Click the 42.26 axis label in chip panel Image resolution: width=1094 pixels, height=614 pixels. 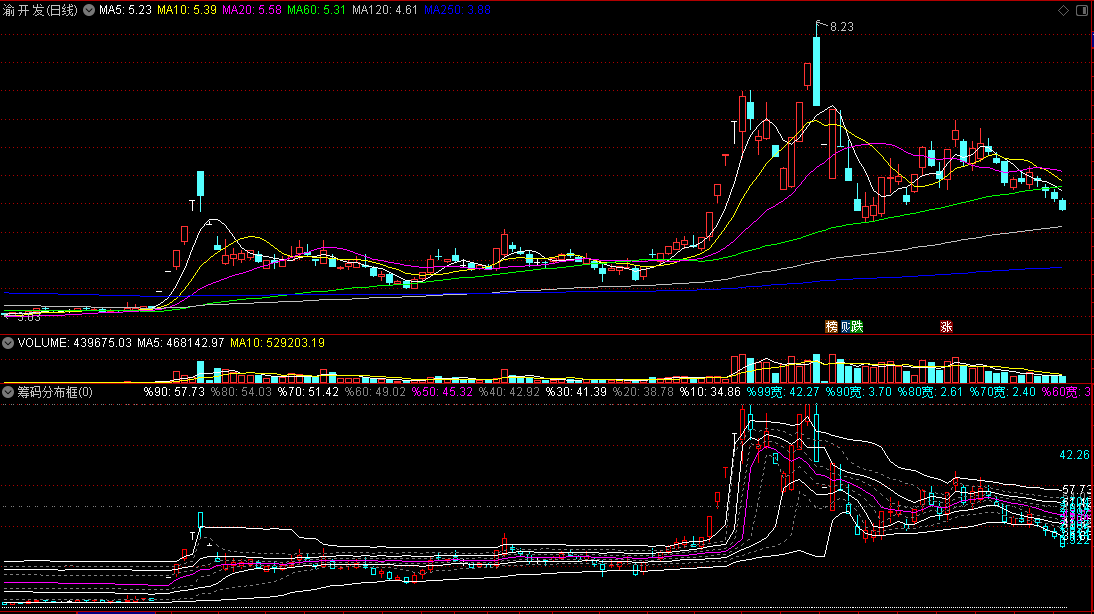coord(1074,455)
